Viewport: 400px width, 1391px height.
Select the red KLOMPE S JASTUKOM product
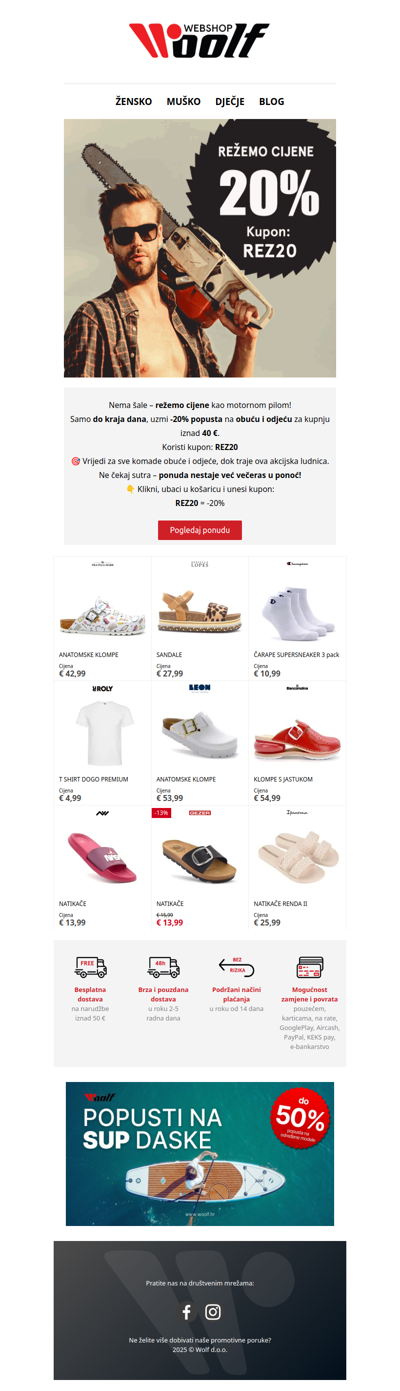[297, 743]
